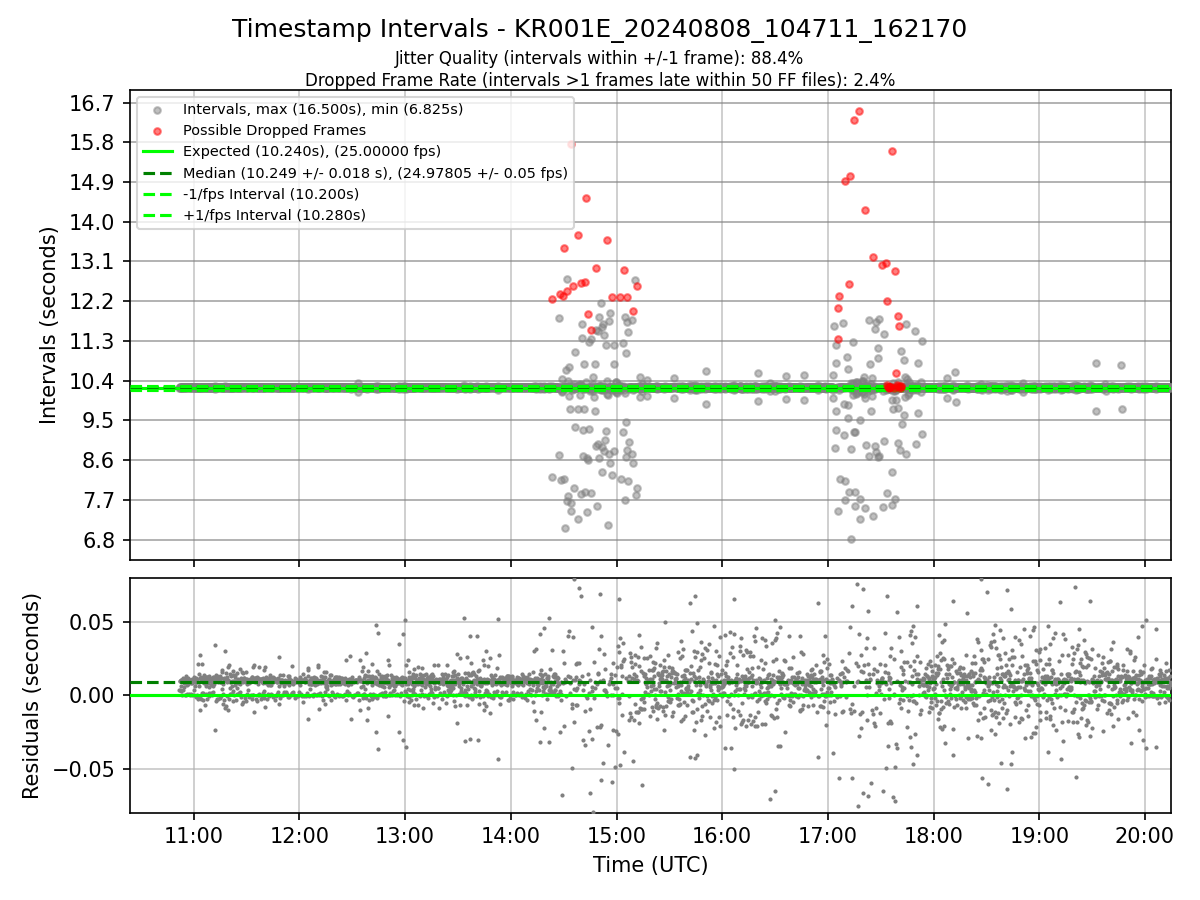Viewport: 1200px width, 900px height.
Task: Click the lowest gray interval point near 6.8 seconds
Action: click(x=851, y=539)
